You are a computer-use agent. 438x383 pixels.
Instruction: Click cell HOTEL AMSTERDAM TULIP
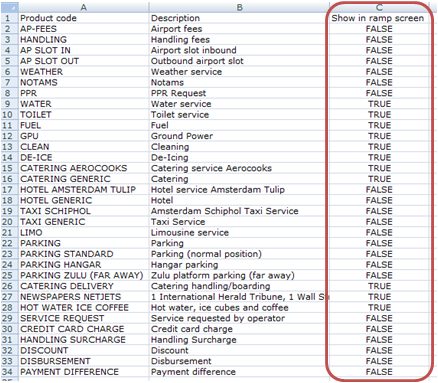coord(84,190)
